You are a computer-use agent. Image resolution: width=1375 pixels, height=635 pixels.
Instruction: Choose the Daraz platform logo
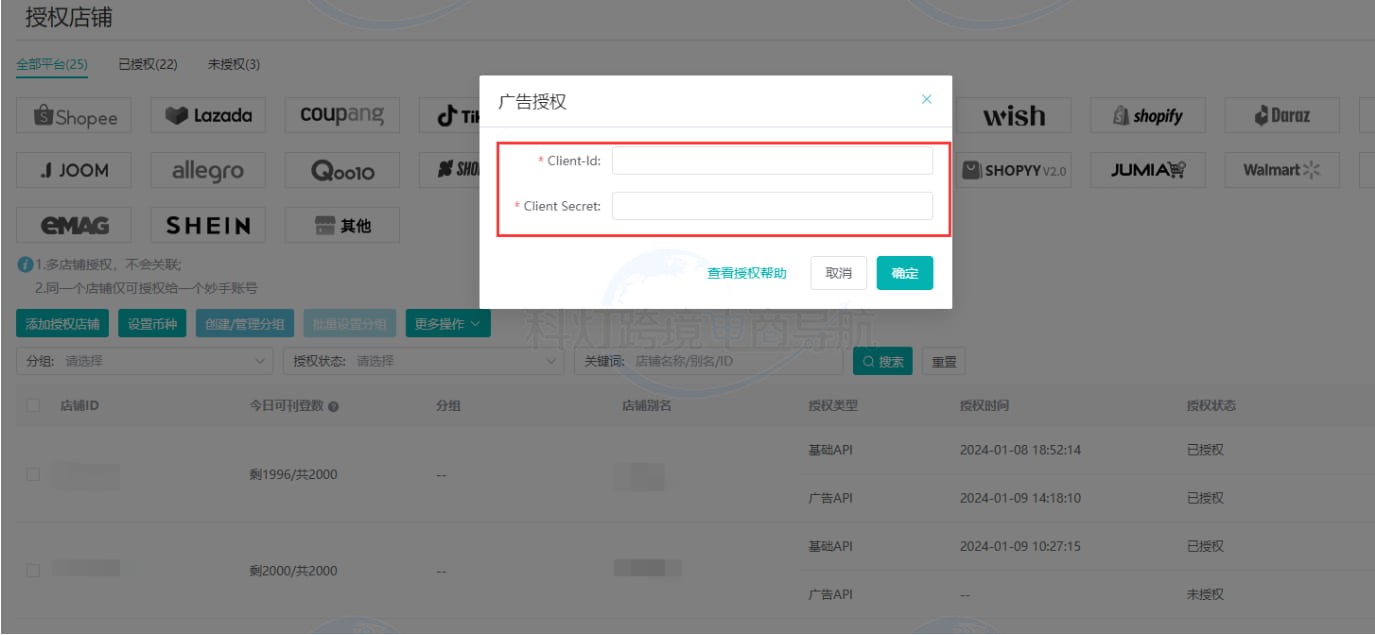(x=1282, y=116)
